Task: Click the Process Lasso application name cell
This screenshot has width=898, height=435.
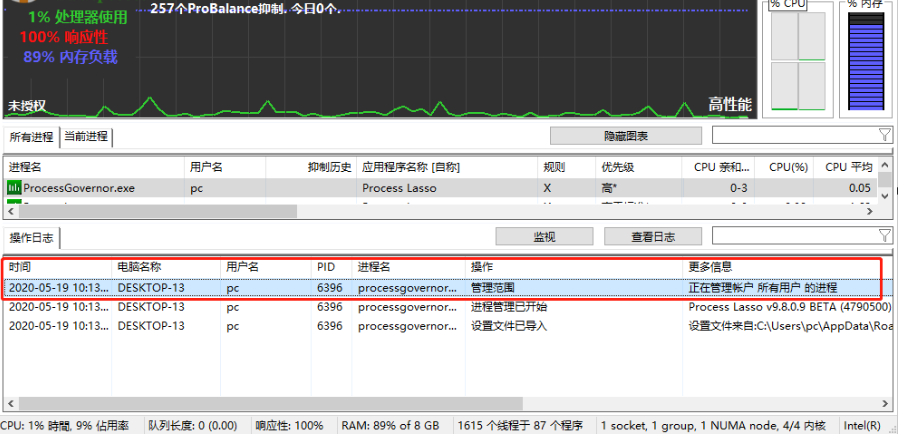Action: coord(399,188)
